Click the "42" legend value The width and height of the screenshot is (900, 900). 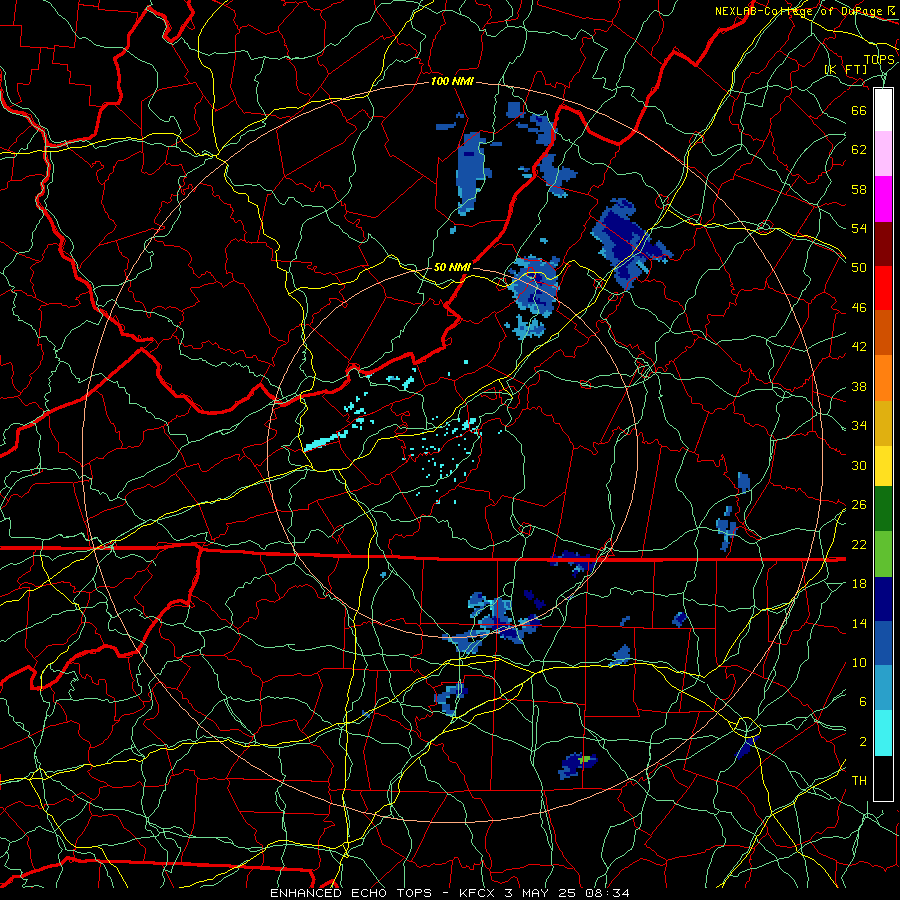pyautogui.click(x=859, y=347)
